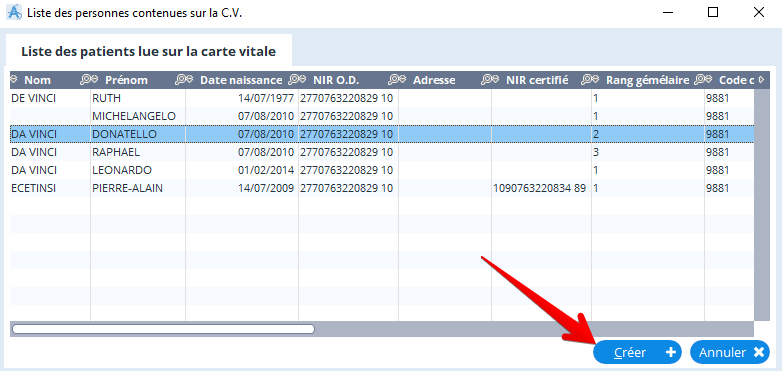Click sort arrows icon directly left of Date naissance
The width and height of the screenshot is (782, 371).
[x=190, y=80]
